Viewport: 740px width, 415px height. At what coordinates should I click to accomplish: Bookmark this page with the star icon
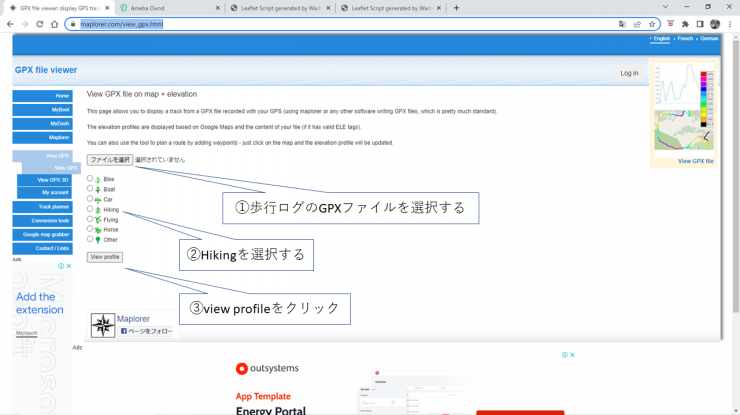coord(651,23)
